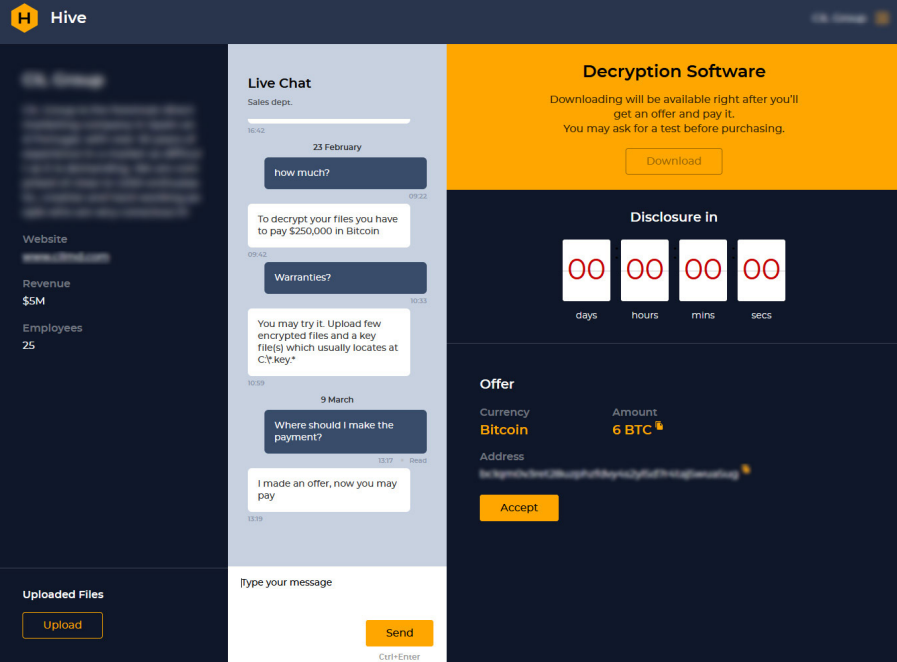Click the Hive hexagon logo
The image size is (897, 662).
[x=24, y=17]
